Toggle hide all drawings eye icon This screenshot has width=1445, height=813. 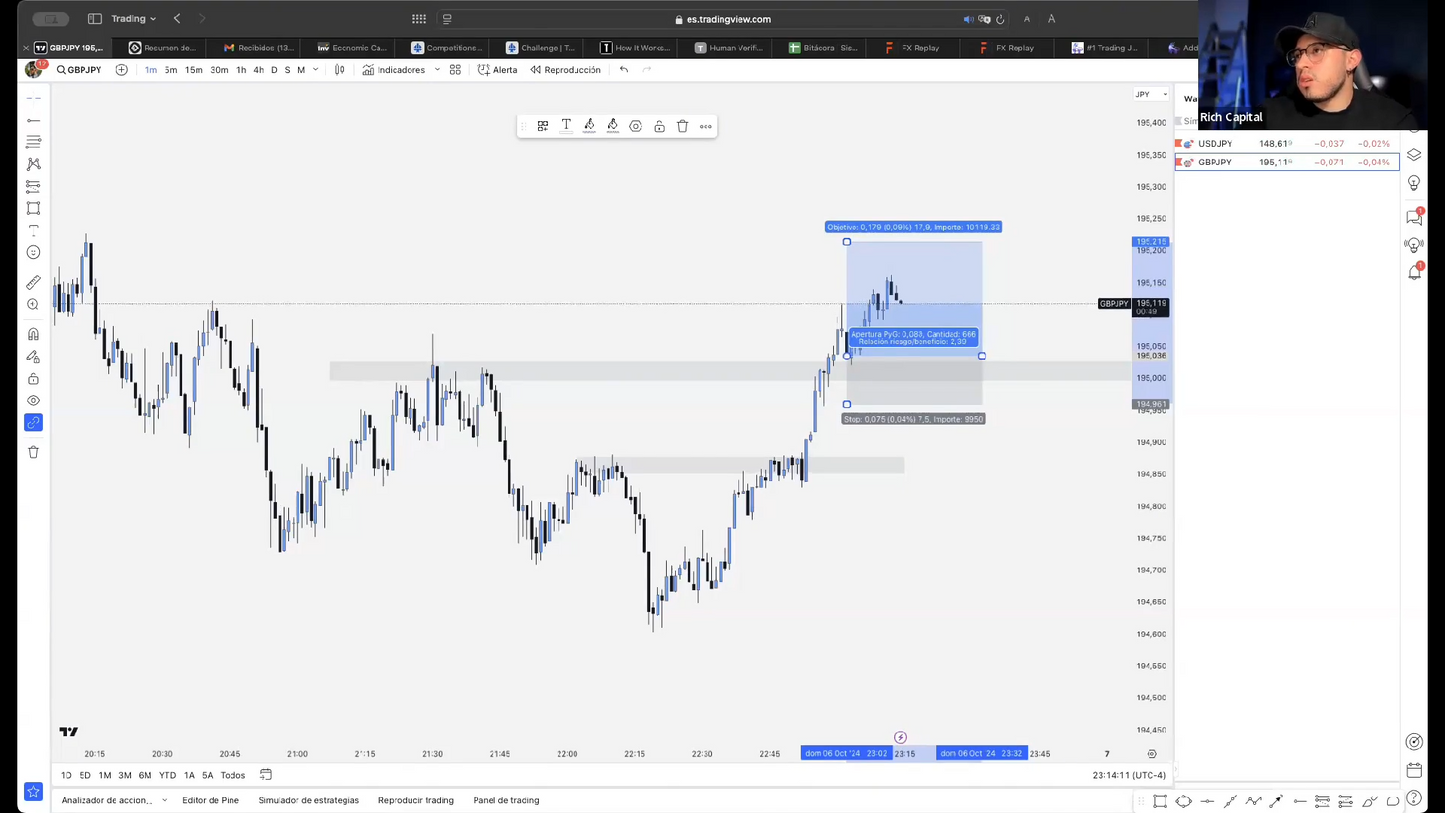[33, 401]
